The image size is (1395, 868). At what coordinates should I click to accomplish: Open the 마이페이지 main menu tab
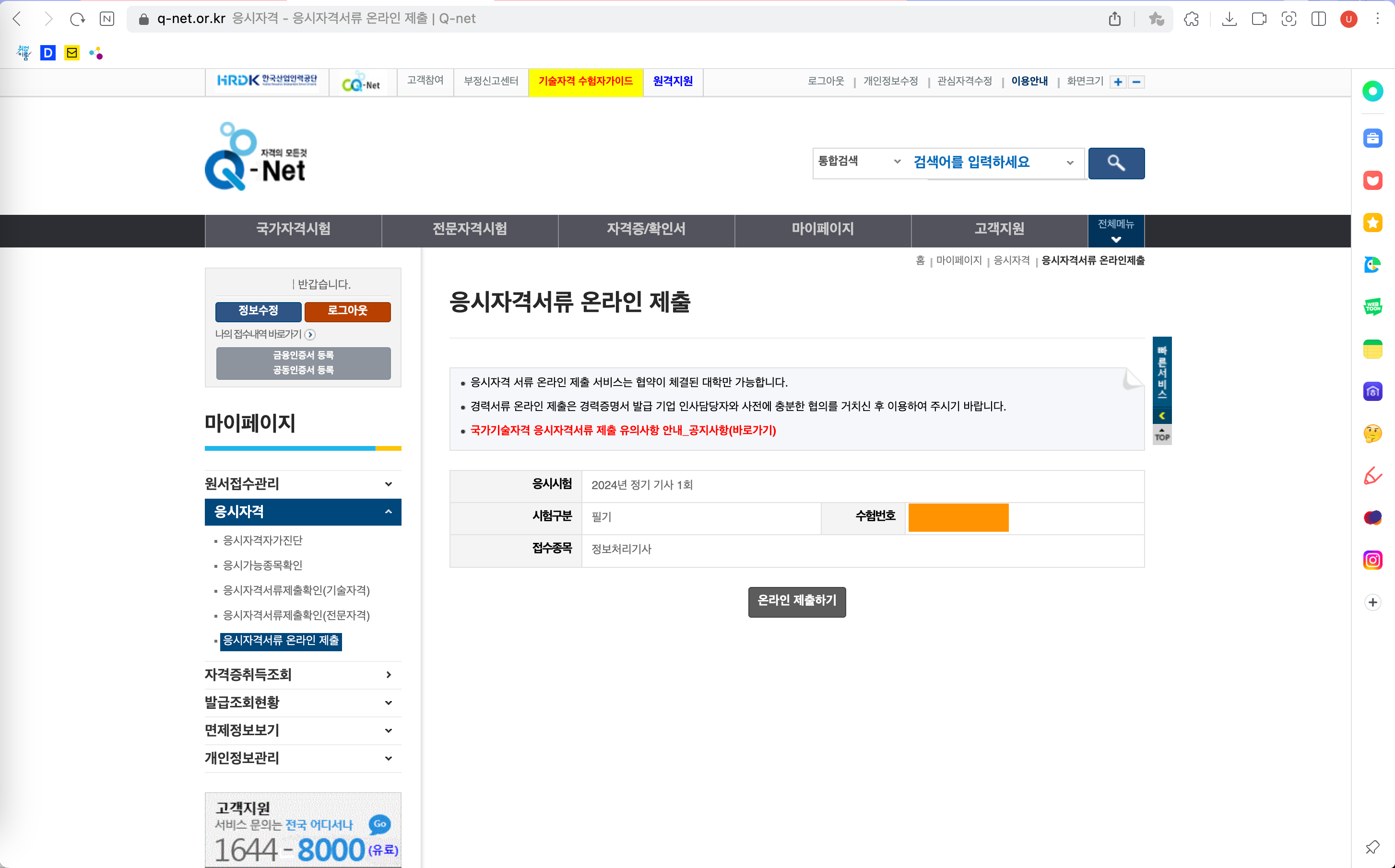(822, 229)
